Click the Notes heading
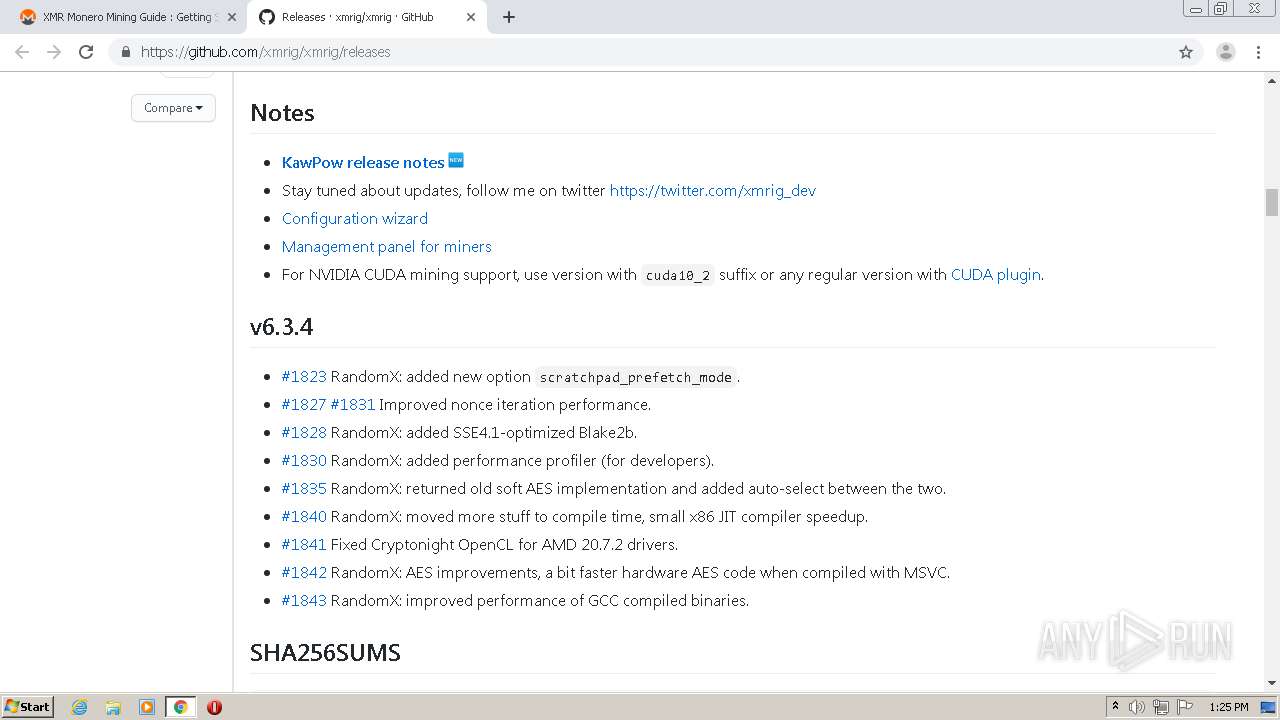 click(282, 113)
